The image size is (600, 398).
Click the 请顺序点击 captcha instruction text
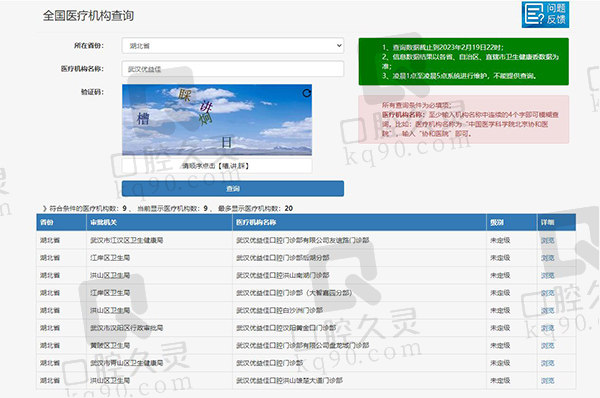click(216, 166)
